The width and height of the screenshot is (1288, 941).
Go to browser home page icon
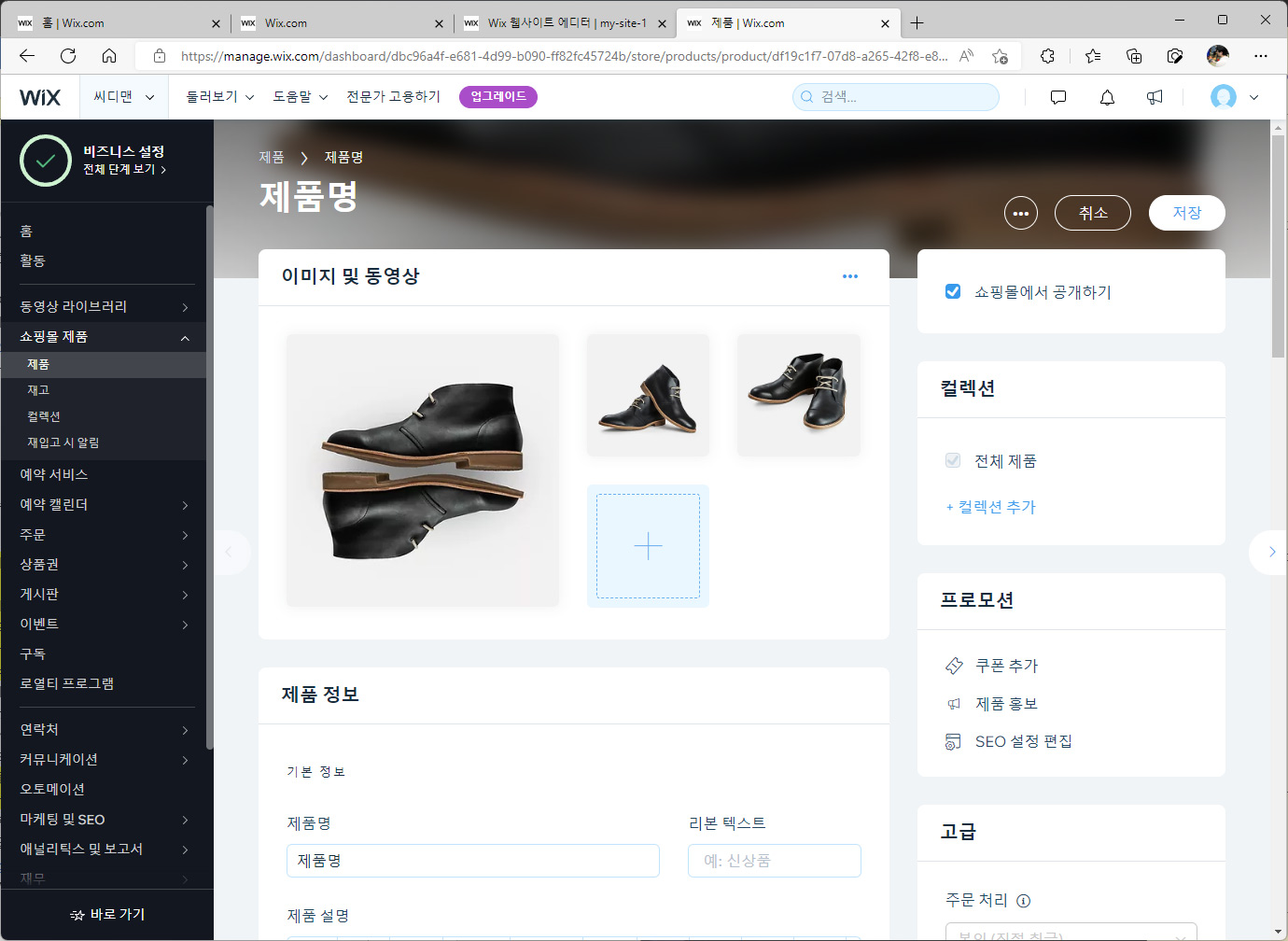click(x=109, y=56)
